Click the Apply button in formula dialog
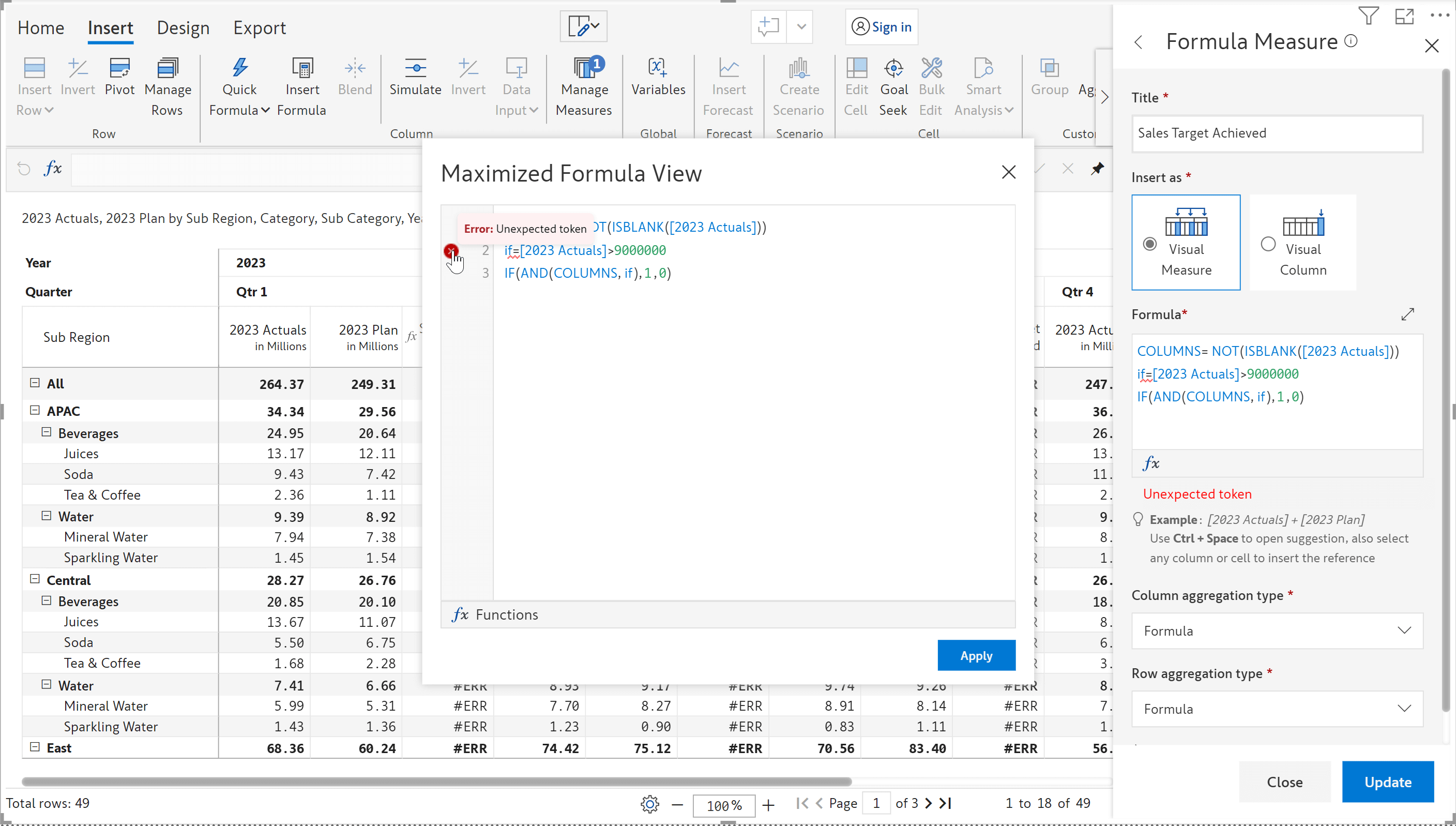Screen dimensions: 1456x826 point(976,655)
